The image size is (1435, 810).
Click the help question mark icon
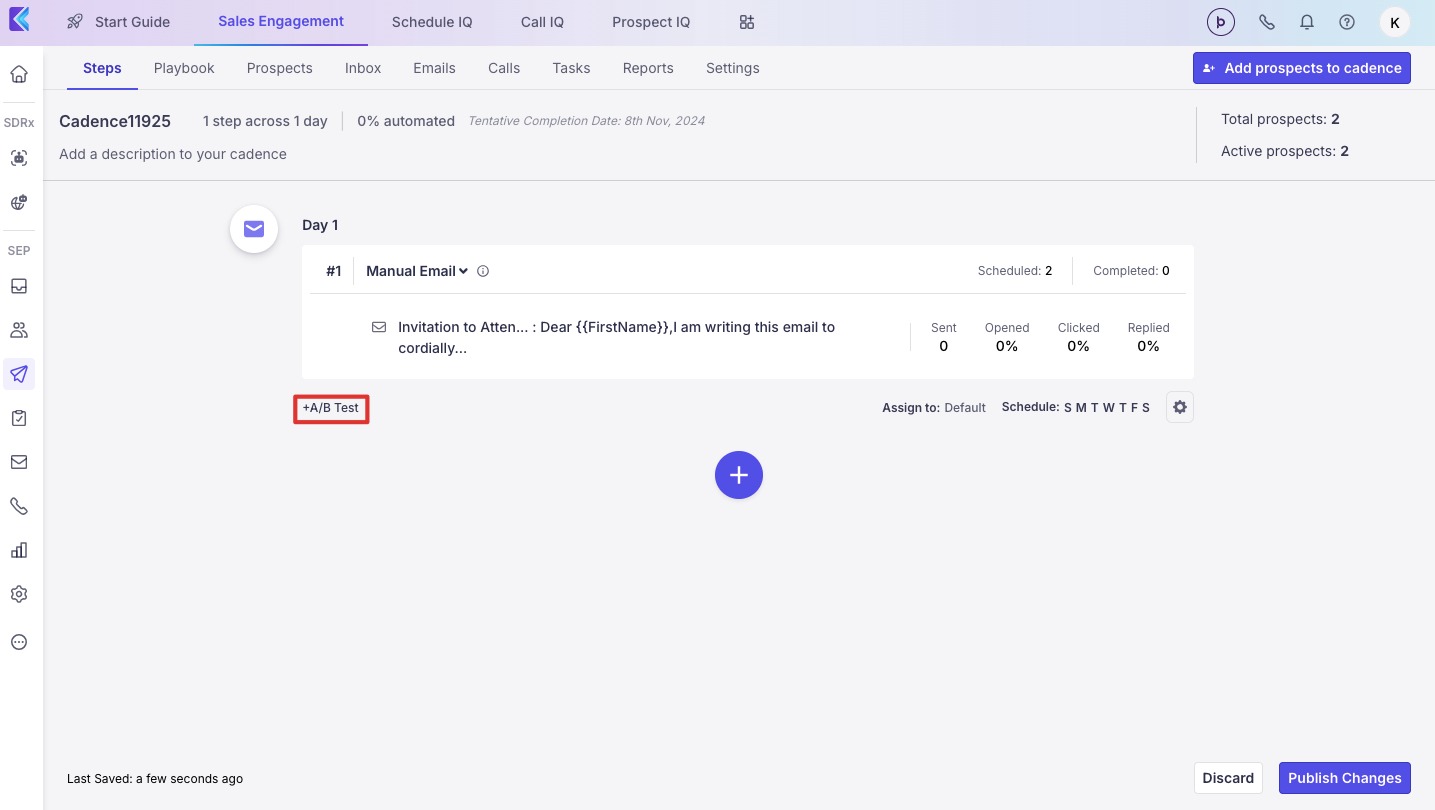pos(1347,22)
